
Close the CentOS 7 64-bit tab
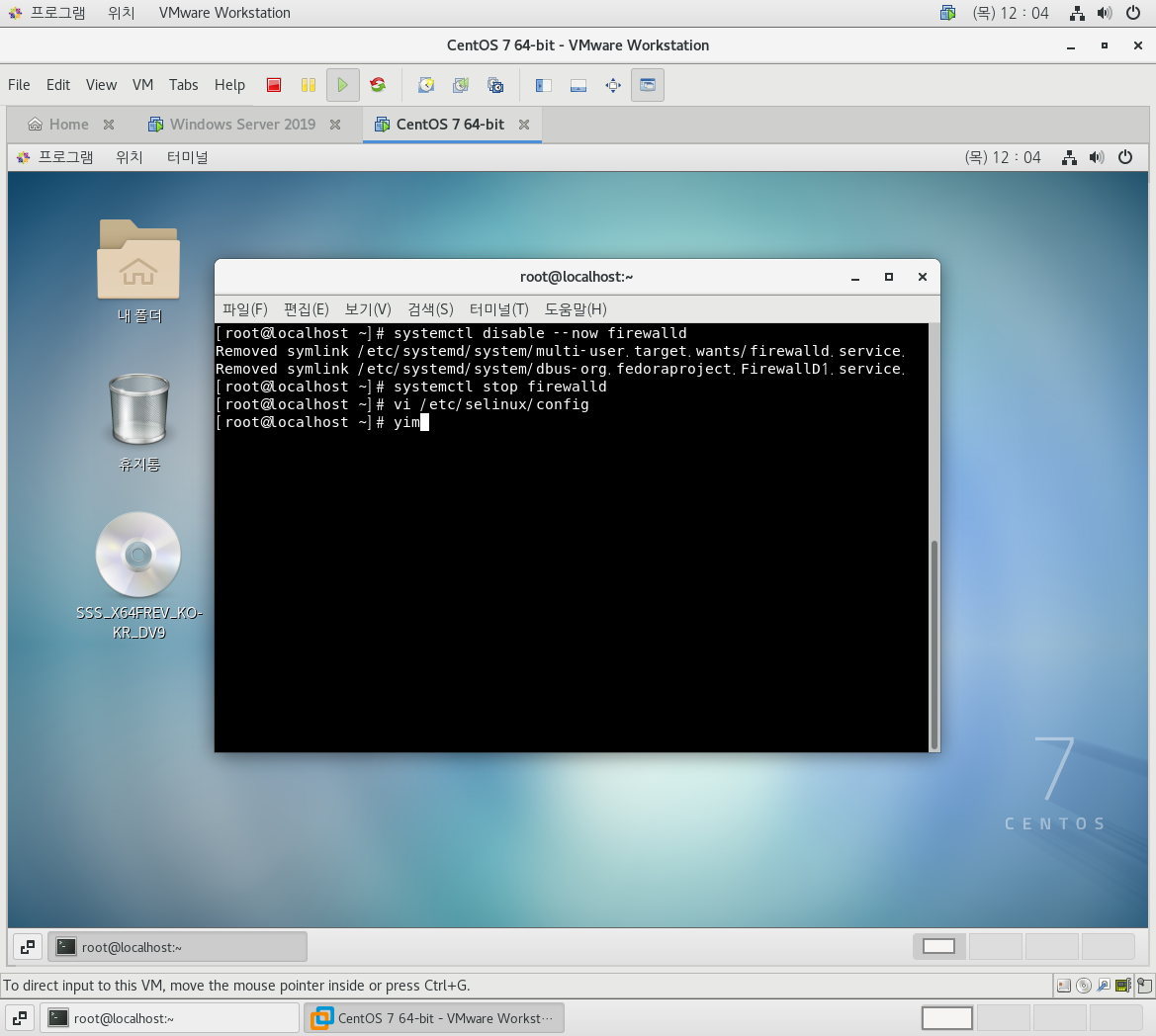[524, 125]
